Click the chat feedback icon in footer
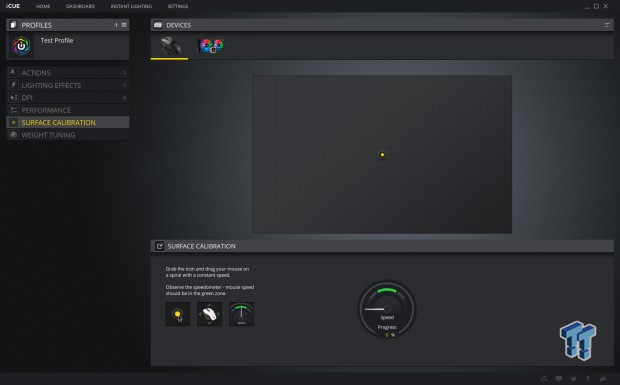The width and height of the screenshot is (620, 385). [x=559, y=379]
